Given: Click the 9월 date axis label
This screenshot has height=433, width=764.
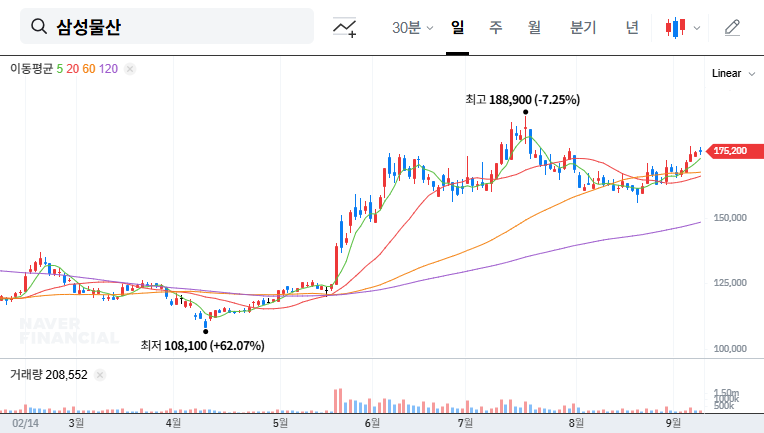Looking at the screenshot, I should tap(673, 423).
